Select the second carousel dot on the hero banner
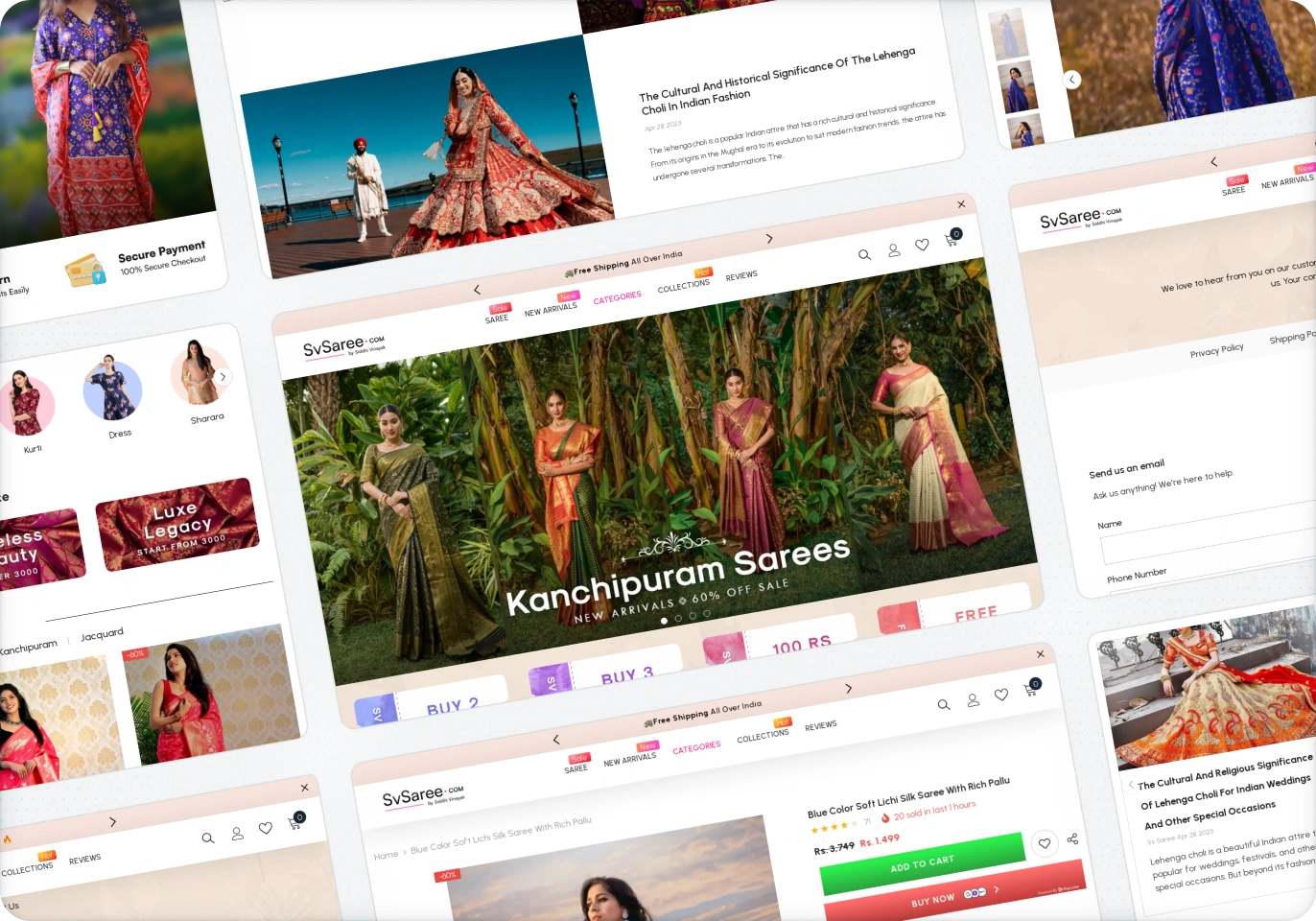The height and width of the screenshot is (921, 1316). tap(678, 619)
